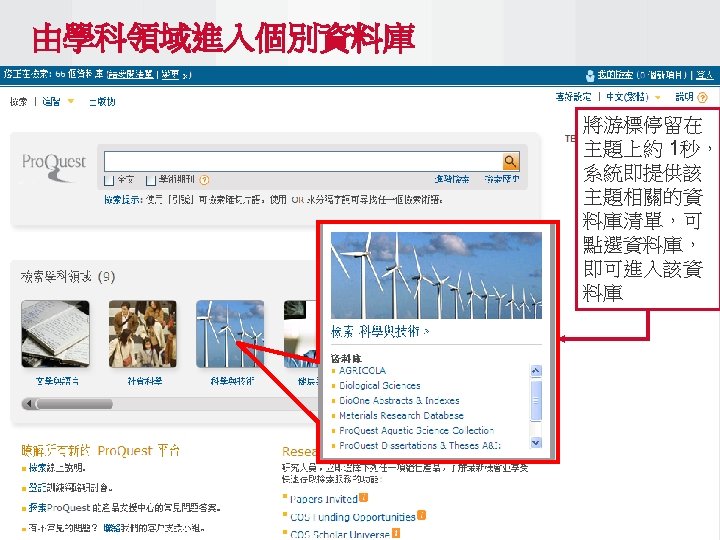Click the databases list link in blue bar
Viewport: 720px width, 540px height.
[130, 74]
